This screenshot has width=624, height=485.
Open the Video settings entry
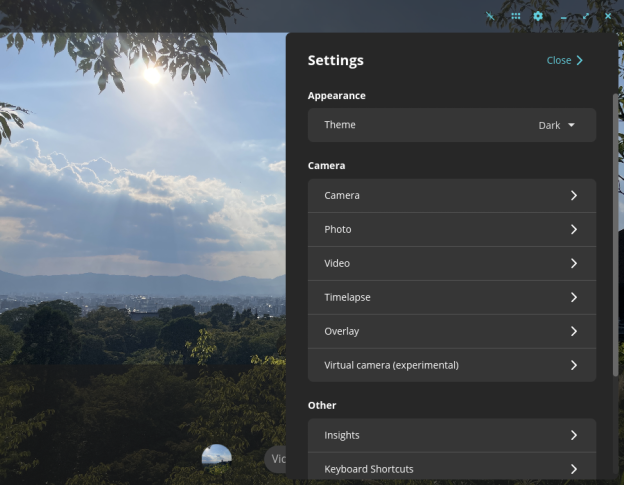(452, 263)
